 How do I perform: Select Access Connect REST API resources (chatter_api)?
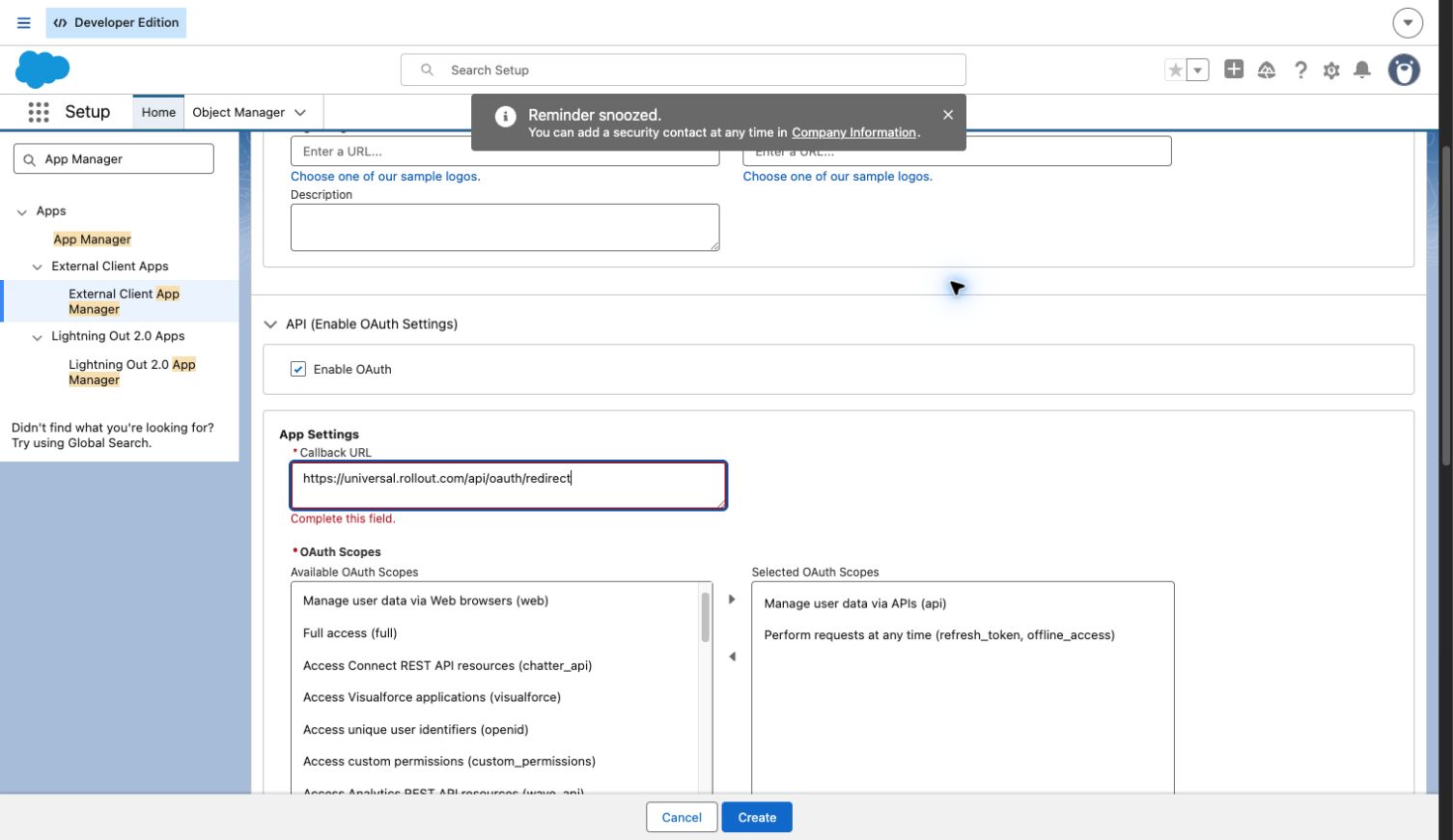(447, 665)
